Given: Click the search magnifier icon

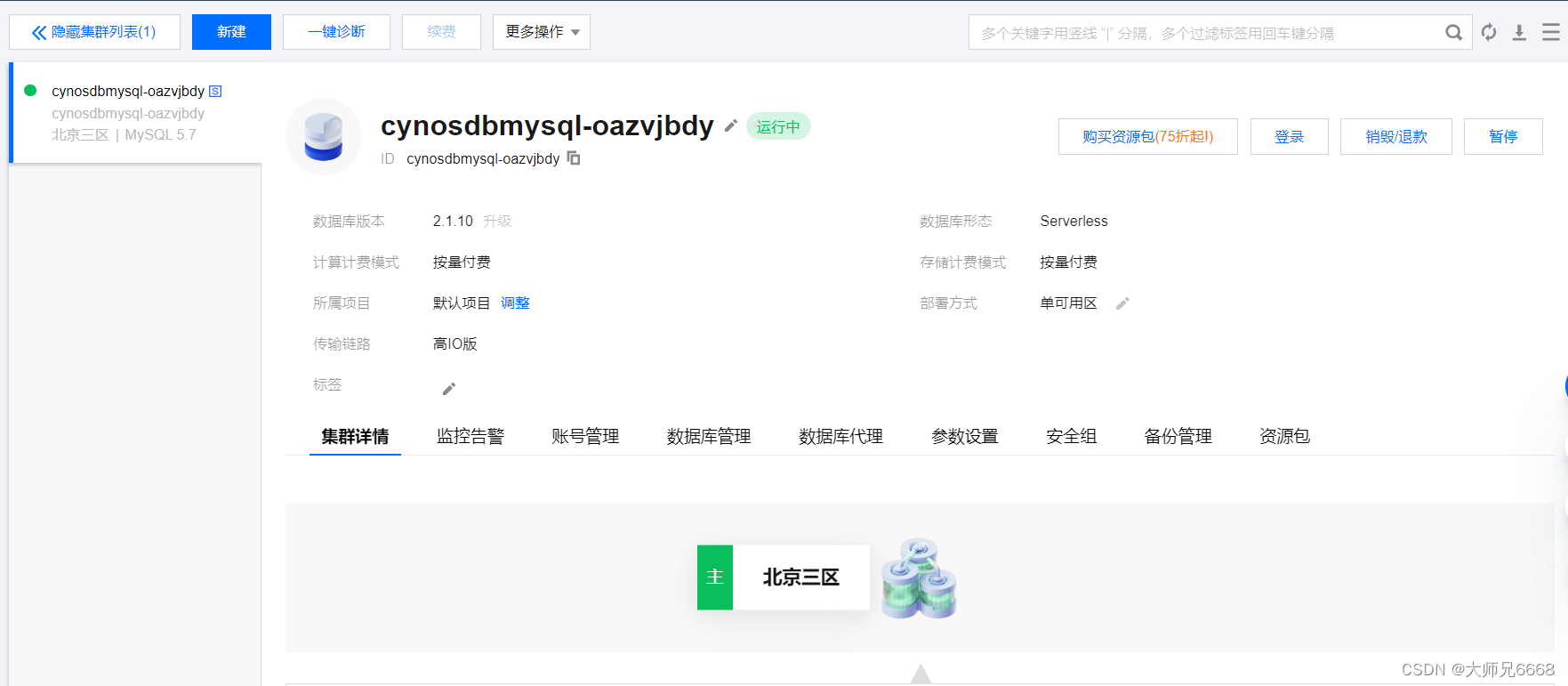Looking at the screenshot, I should [1453, 33].
